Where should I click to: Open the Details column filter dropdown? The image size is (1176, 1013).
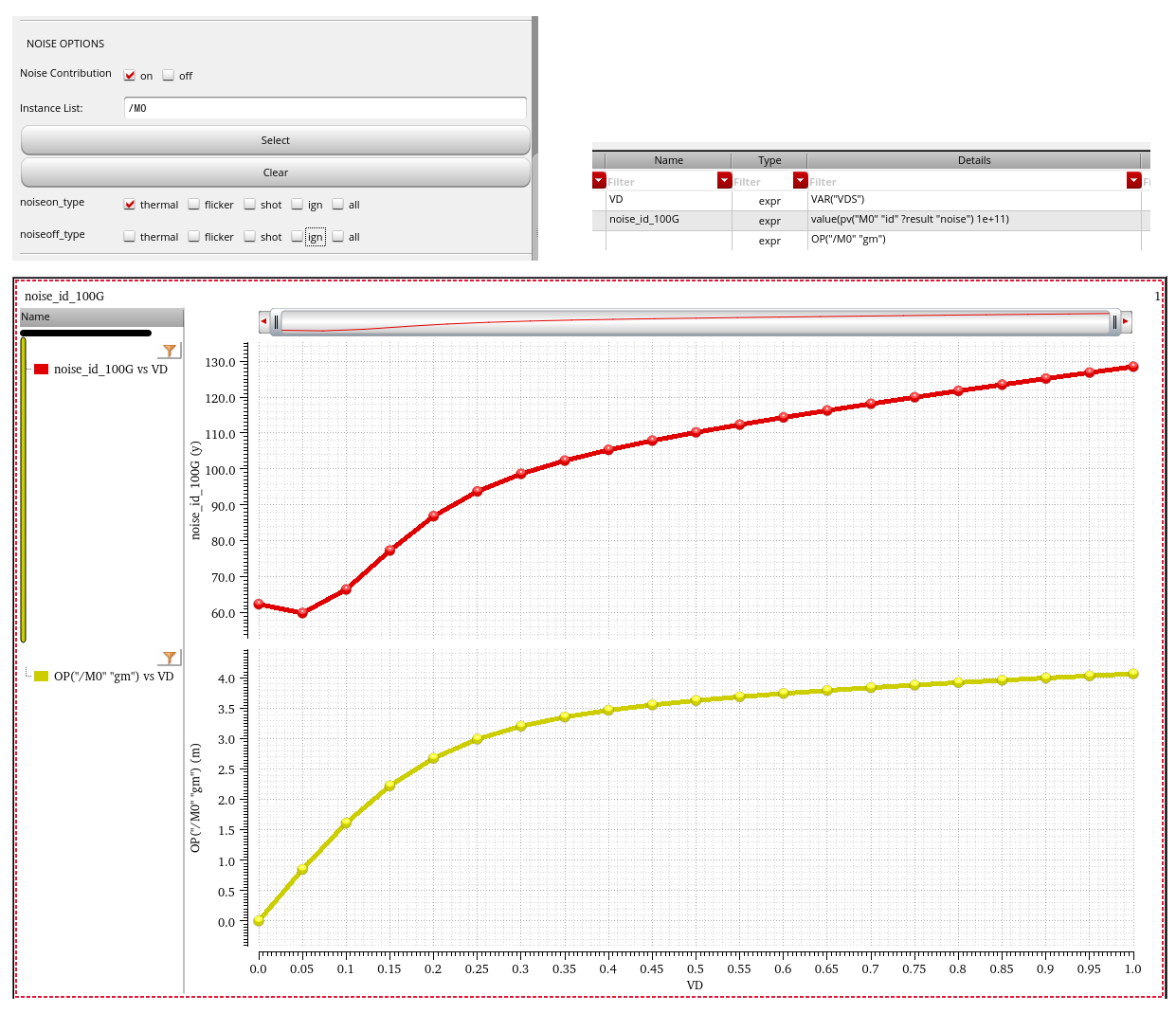(x=801, y=180)
